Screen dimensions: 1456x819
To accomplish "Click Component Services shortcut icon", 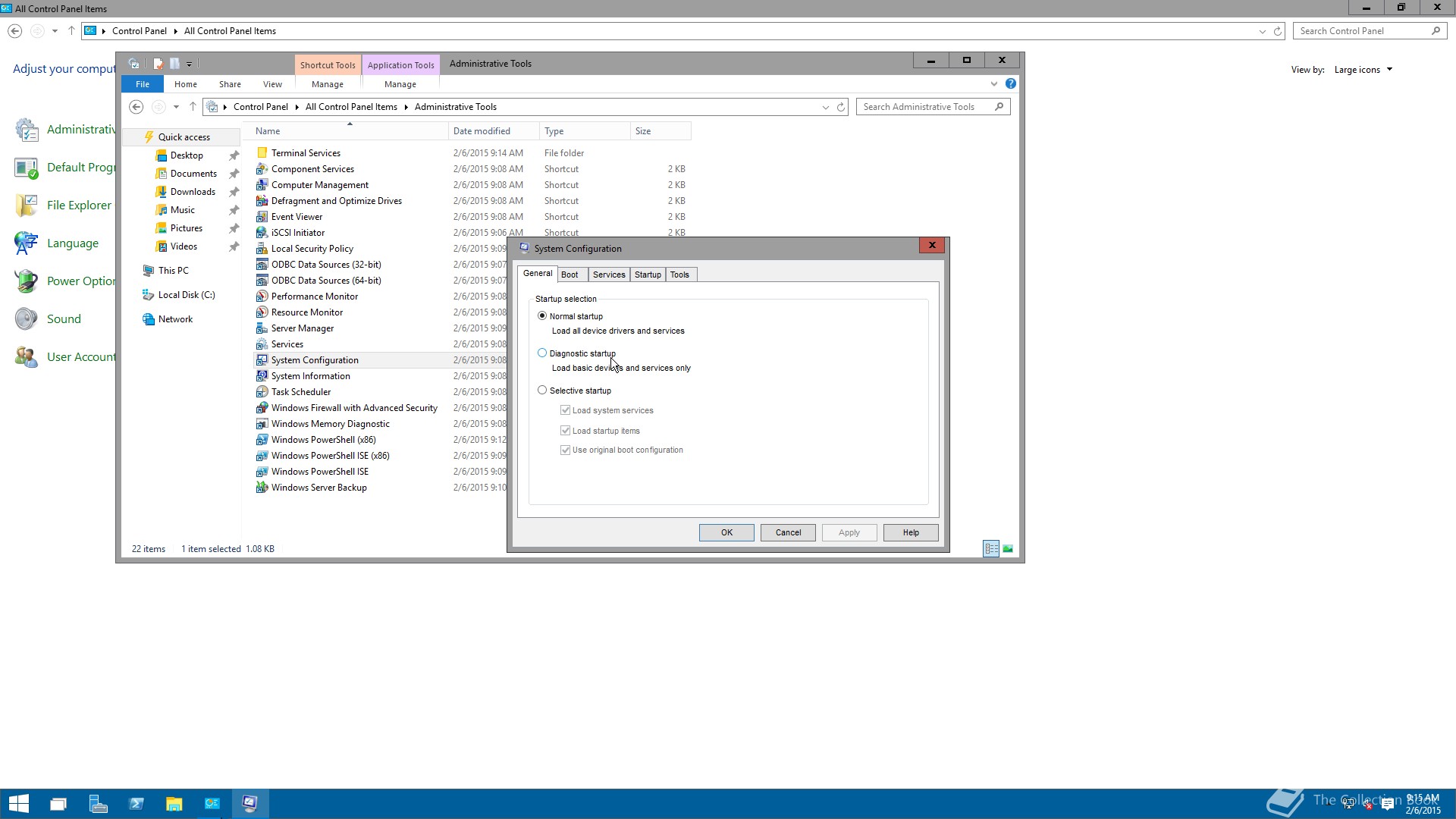I will [x=262, y=168].
